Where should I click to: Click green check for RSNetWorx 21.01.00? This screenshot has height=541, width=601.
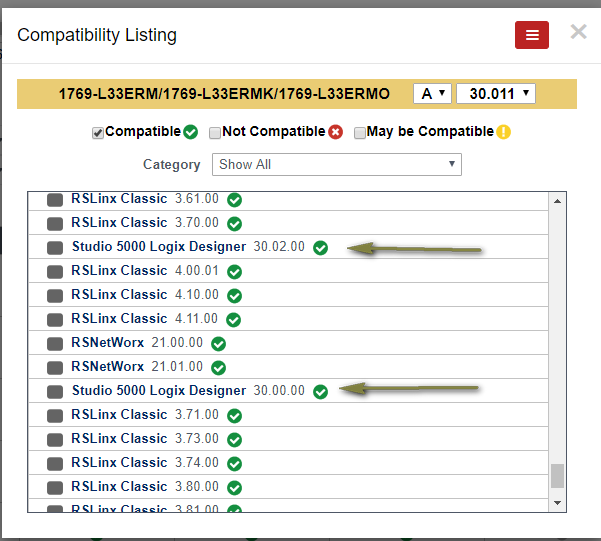pos(218,368)
